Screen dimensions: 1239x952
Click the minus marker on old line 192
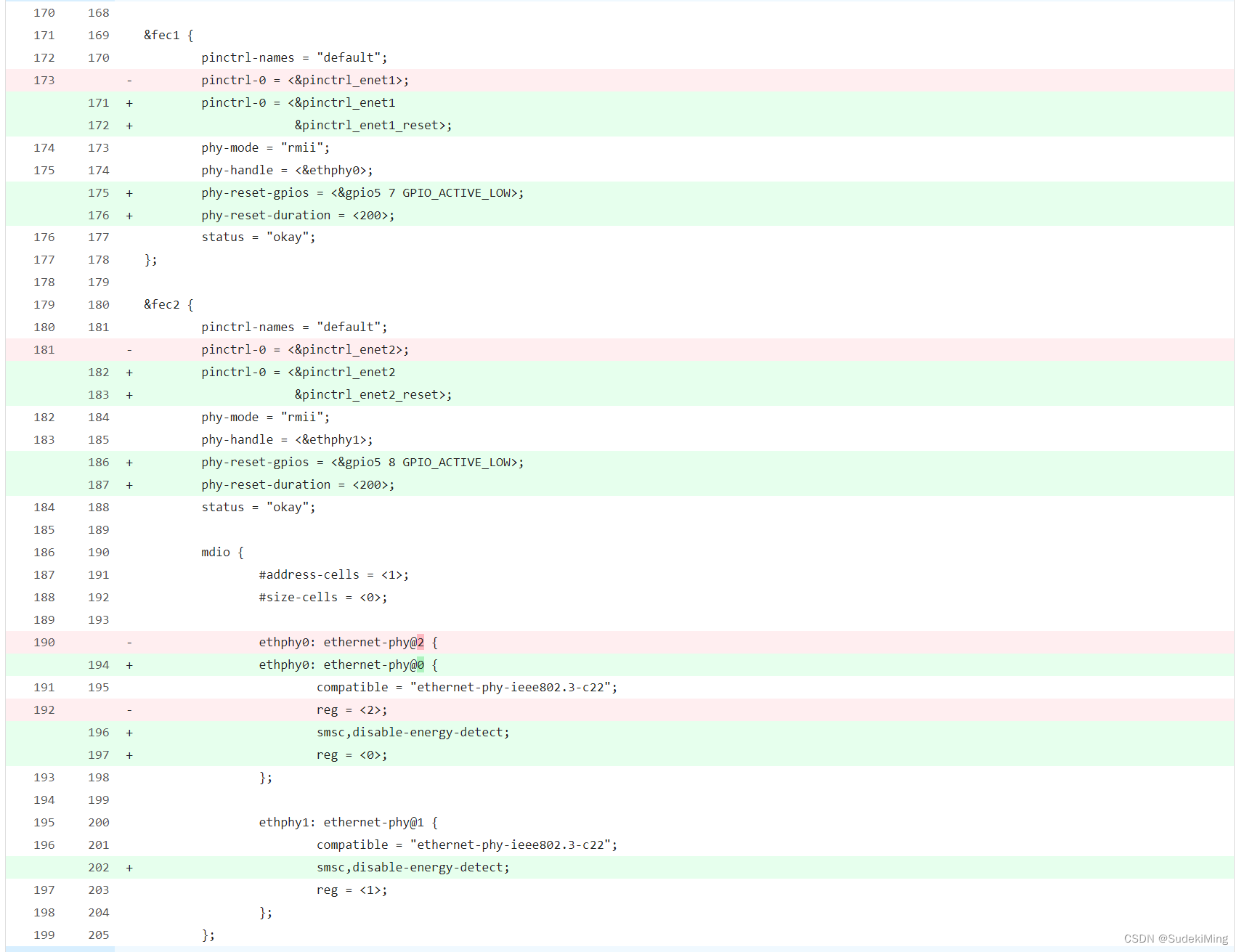129,710
